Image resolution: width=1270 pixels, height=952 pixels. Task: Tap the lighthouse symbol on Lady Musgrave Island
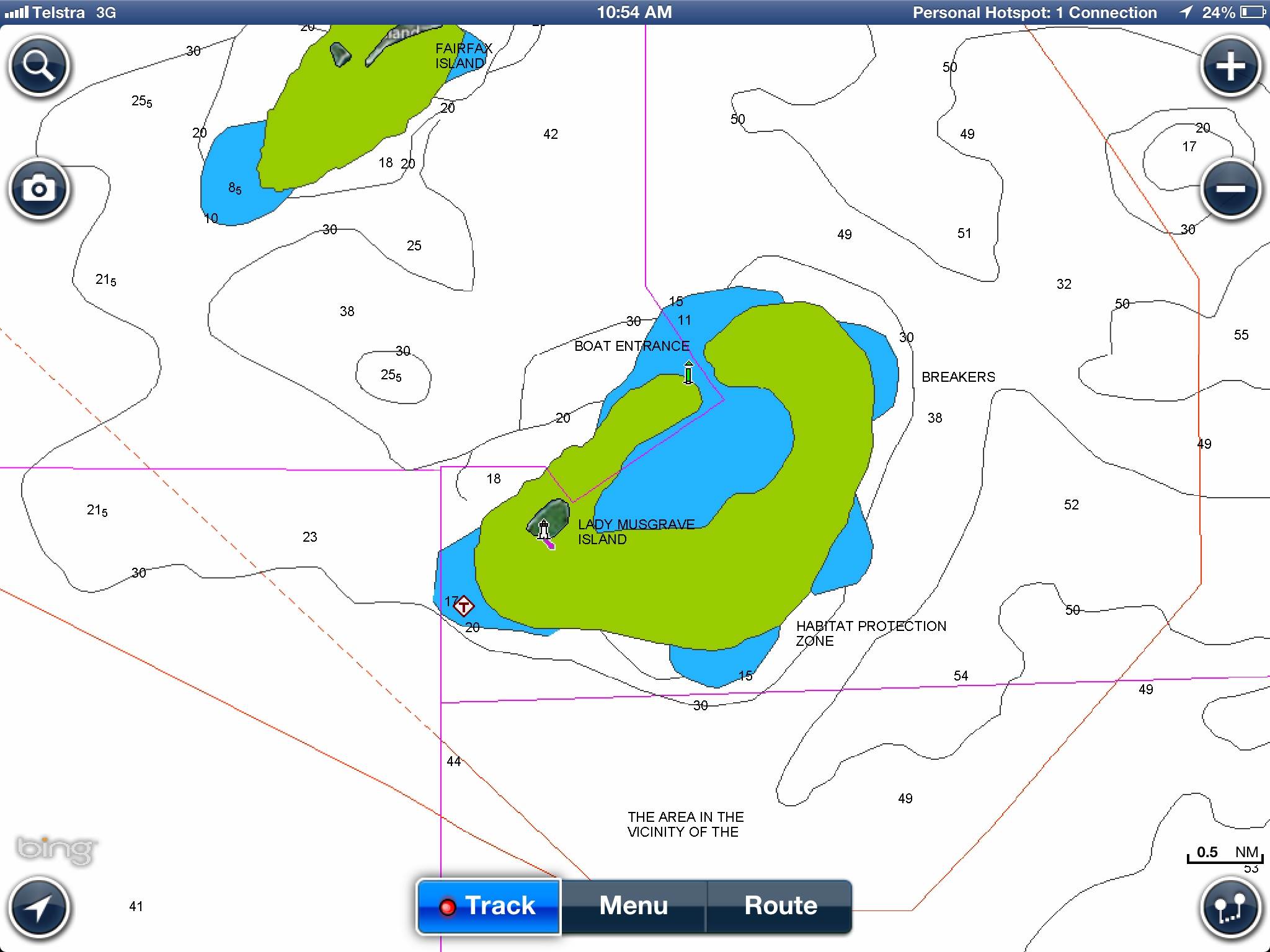[544, 529]
